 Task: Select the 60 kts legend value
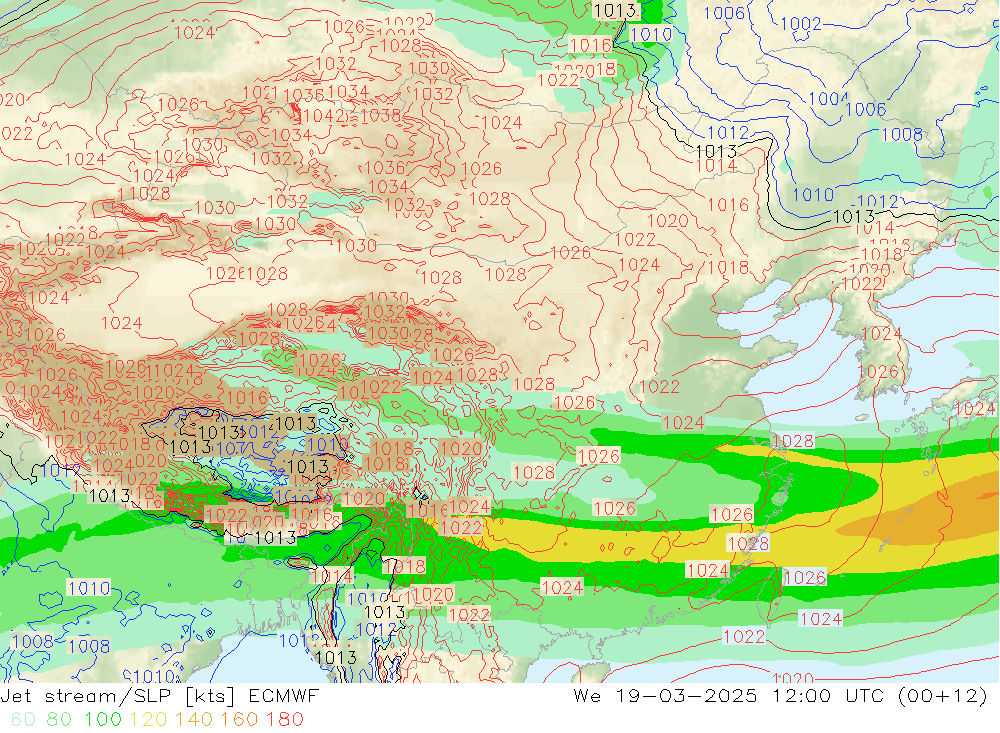(23, 720)
